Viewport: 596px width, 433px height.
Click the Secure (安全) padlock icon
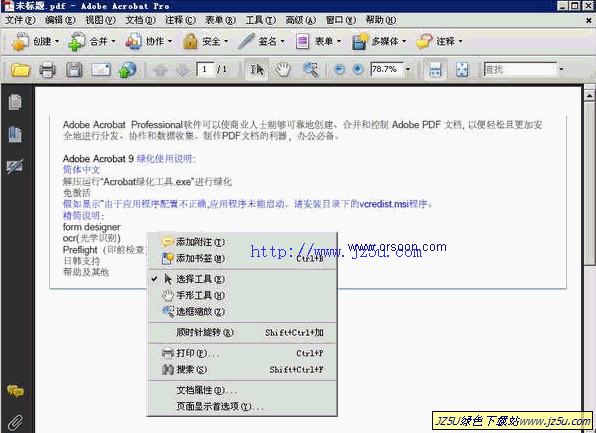[x=190, y=41]
